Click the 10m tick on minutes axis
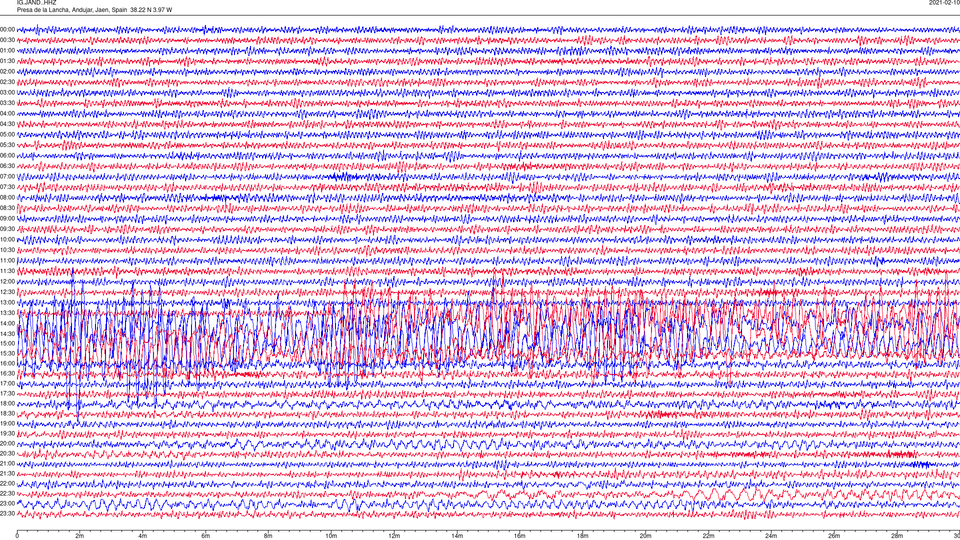Screen dimensions: 960x540 [331, 536]
